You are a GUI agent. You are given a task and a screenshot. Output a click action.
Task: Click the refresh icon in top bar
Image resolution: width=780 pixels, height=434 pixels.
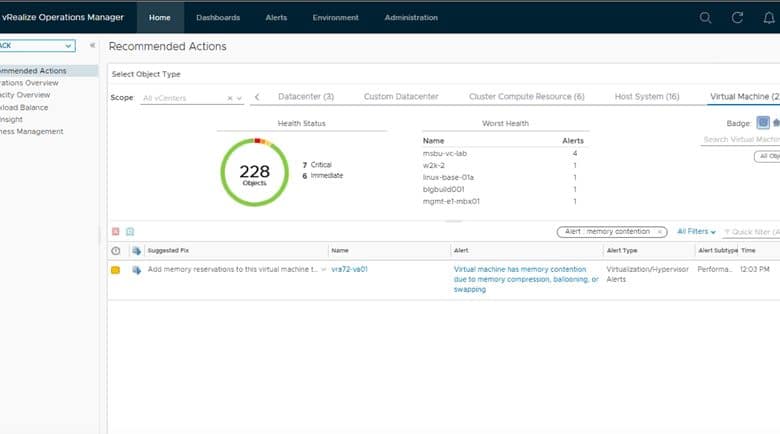pyautogui.click(x=737, y=18)
